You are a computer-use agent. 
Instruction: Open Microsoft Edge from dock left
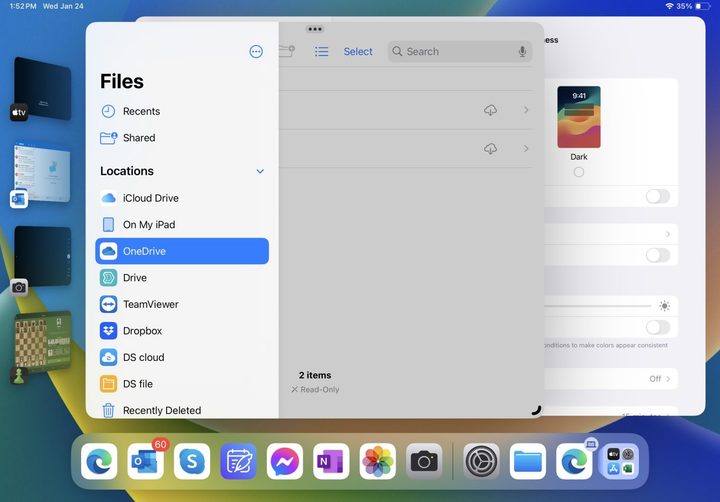[x=99, y=461]
